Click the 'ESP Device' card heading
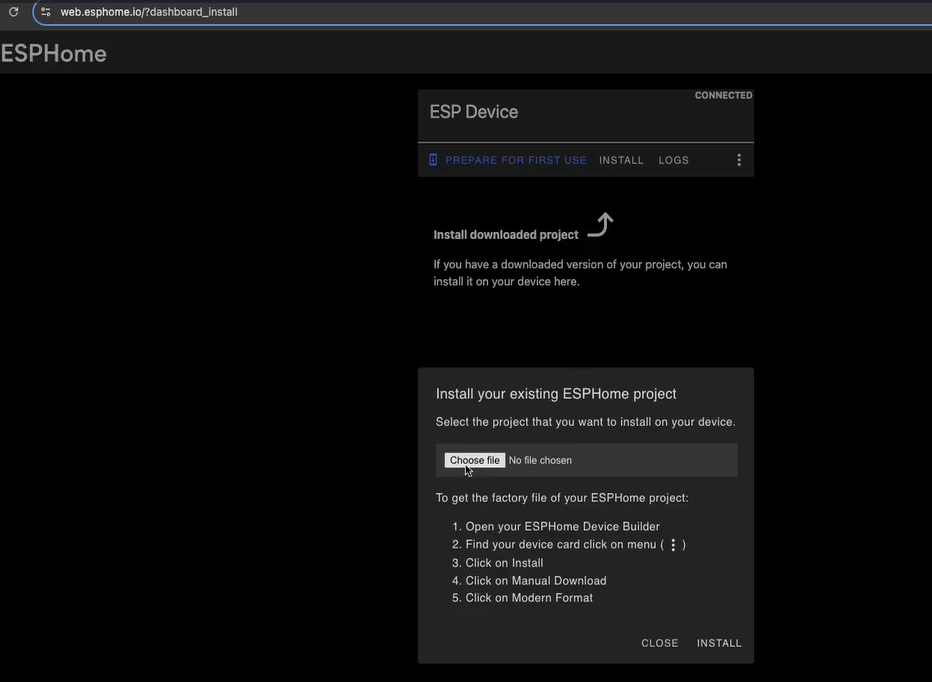 coord(474,112)
